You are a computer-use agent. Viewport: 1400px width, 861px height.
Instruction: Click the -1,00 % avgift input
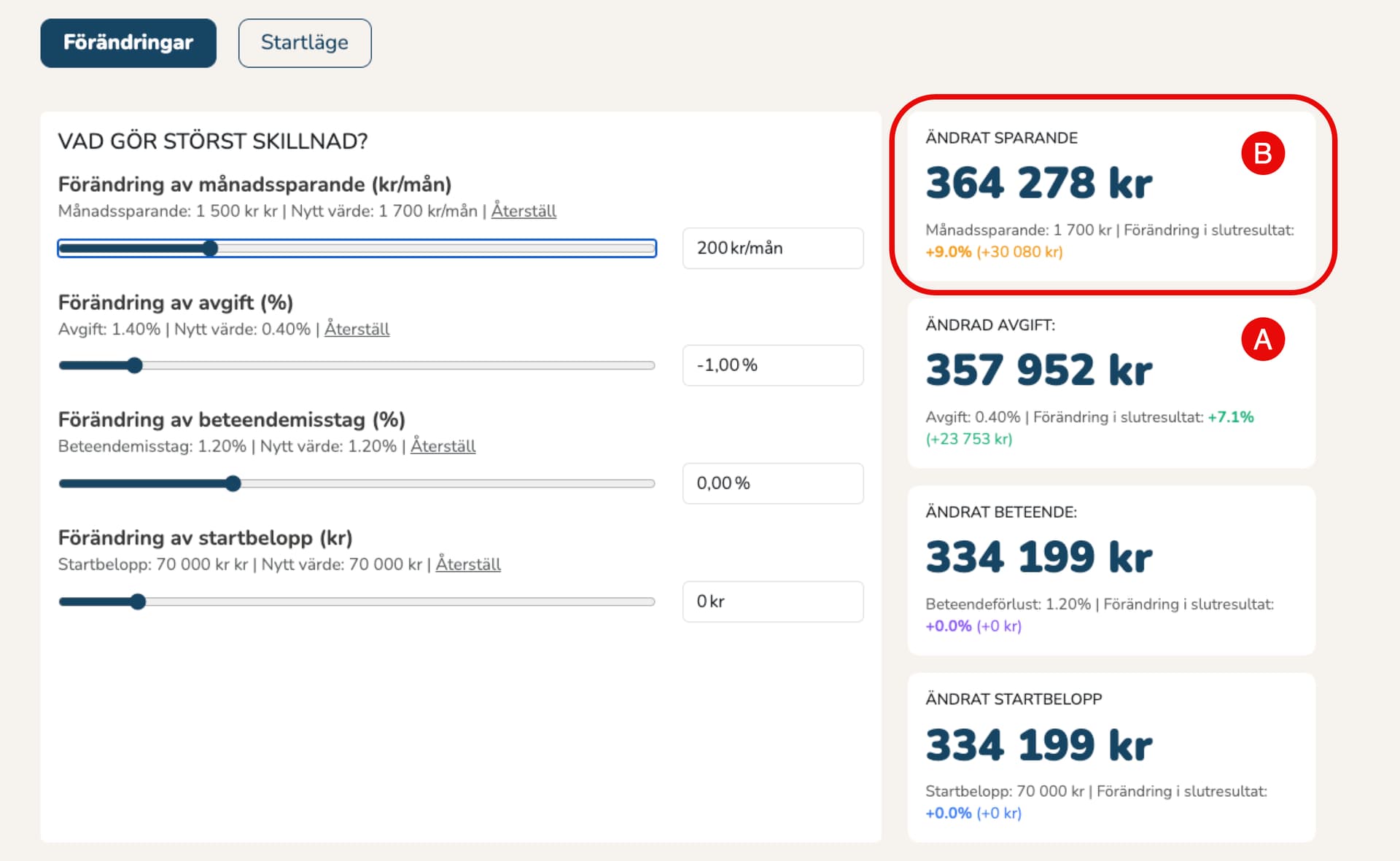(773, 366)
